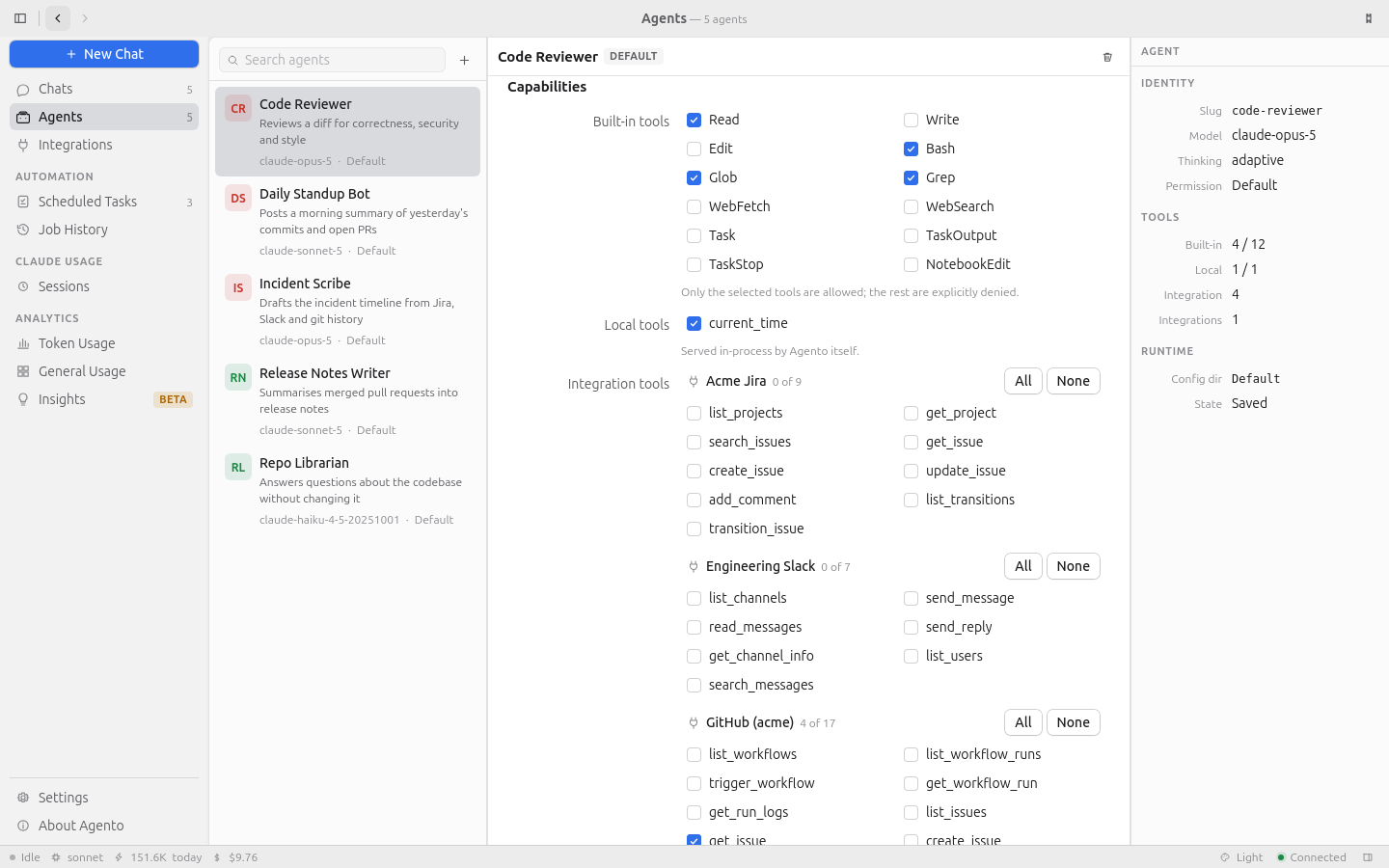
Task: Toggle the sidebar panel icon
Action: (20, 18)
